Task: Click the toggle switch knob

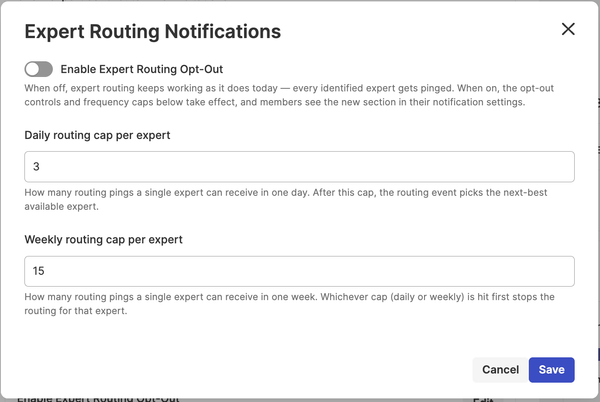Action: (33, 69)
